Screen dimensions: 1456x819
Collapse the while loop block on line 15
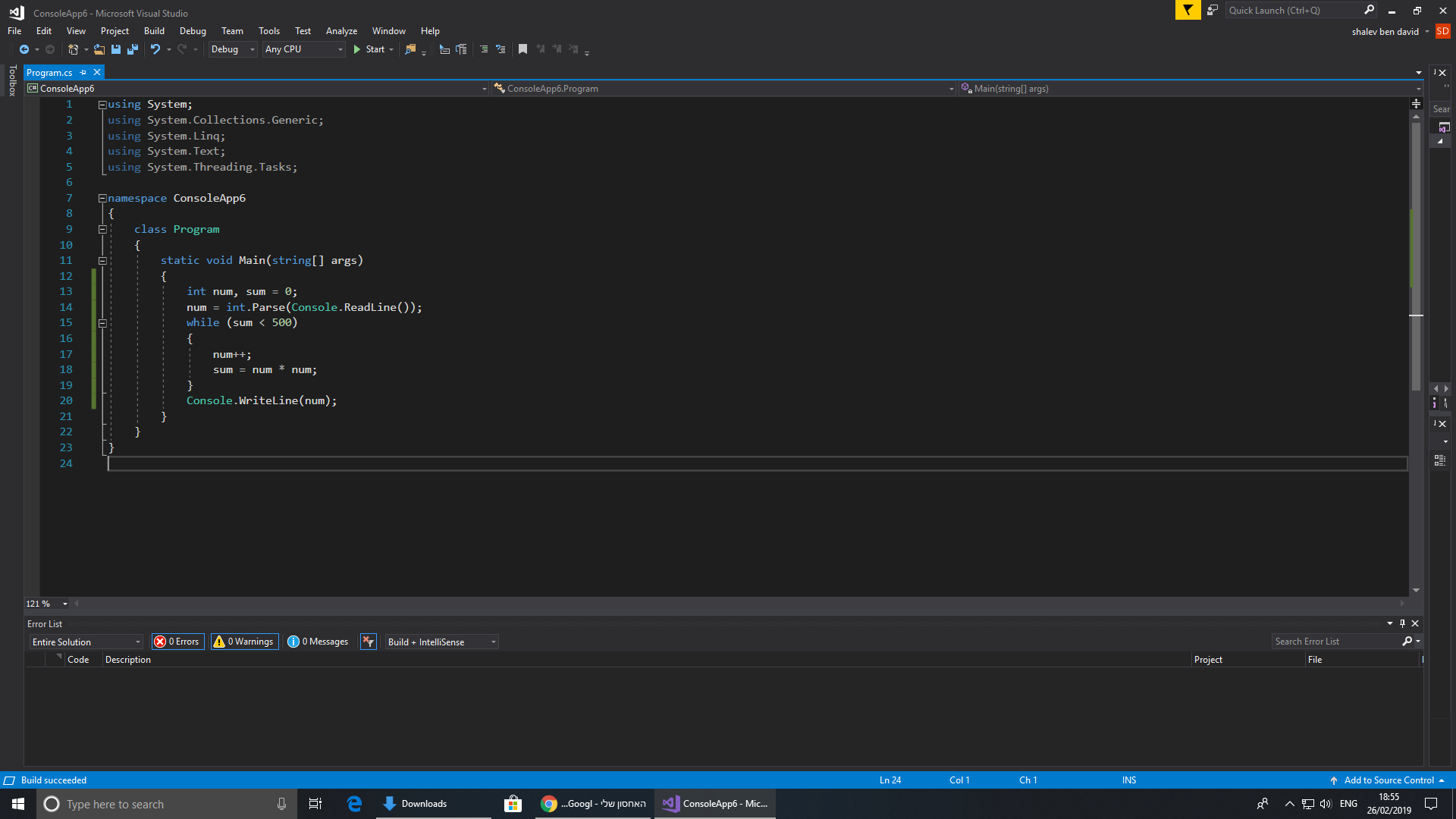(x=102, y=323)
